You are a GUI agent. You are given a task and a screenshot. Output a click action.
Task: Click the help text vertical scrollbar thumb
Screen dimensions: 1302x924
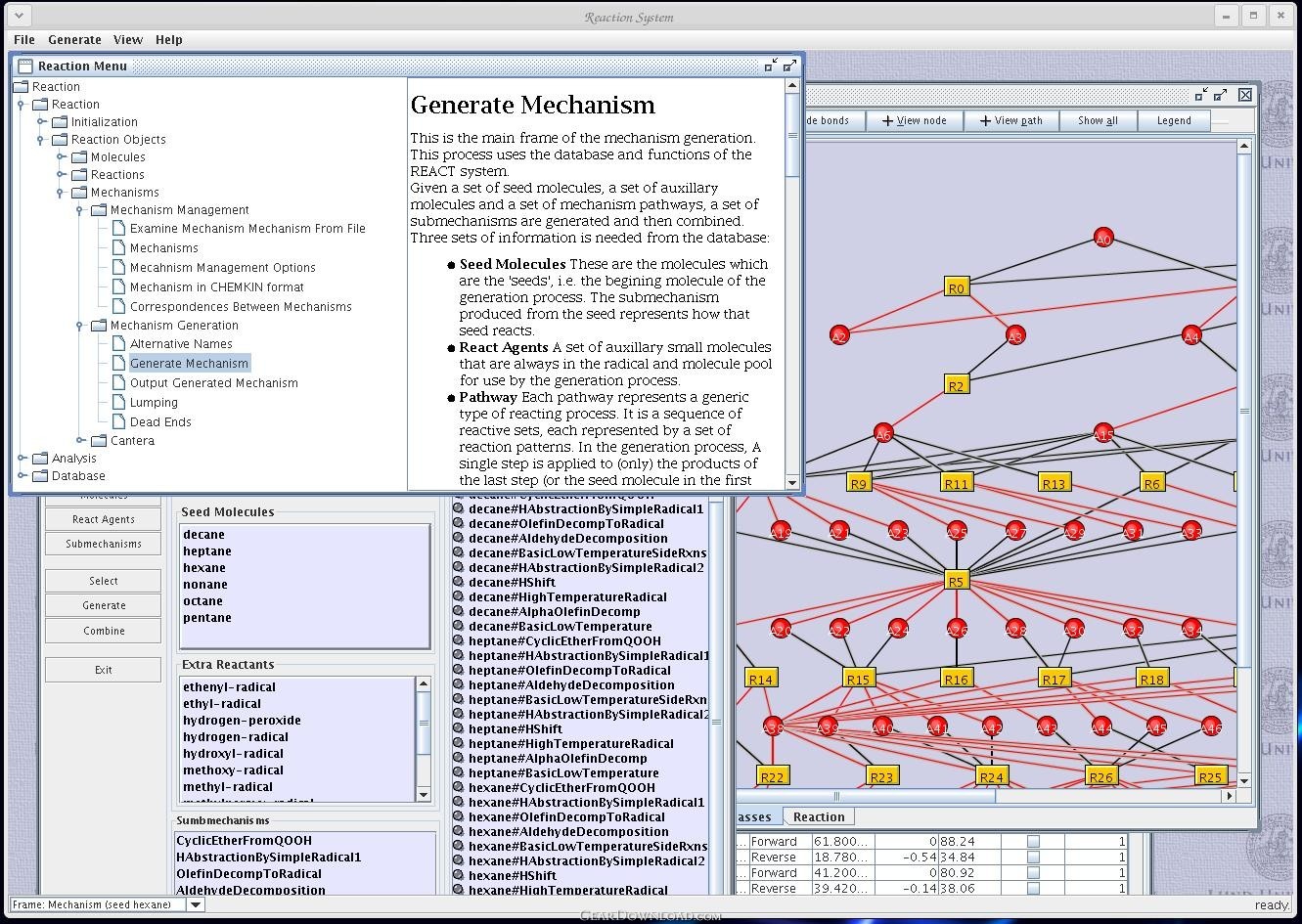[x=792, y=136]
